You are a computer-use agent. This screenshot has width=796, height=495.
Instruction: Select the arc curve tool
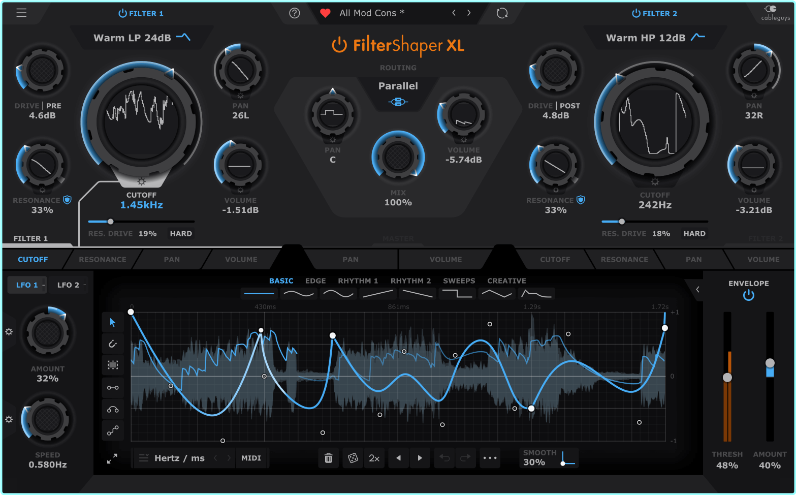[113, 409]
